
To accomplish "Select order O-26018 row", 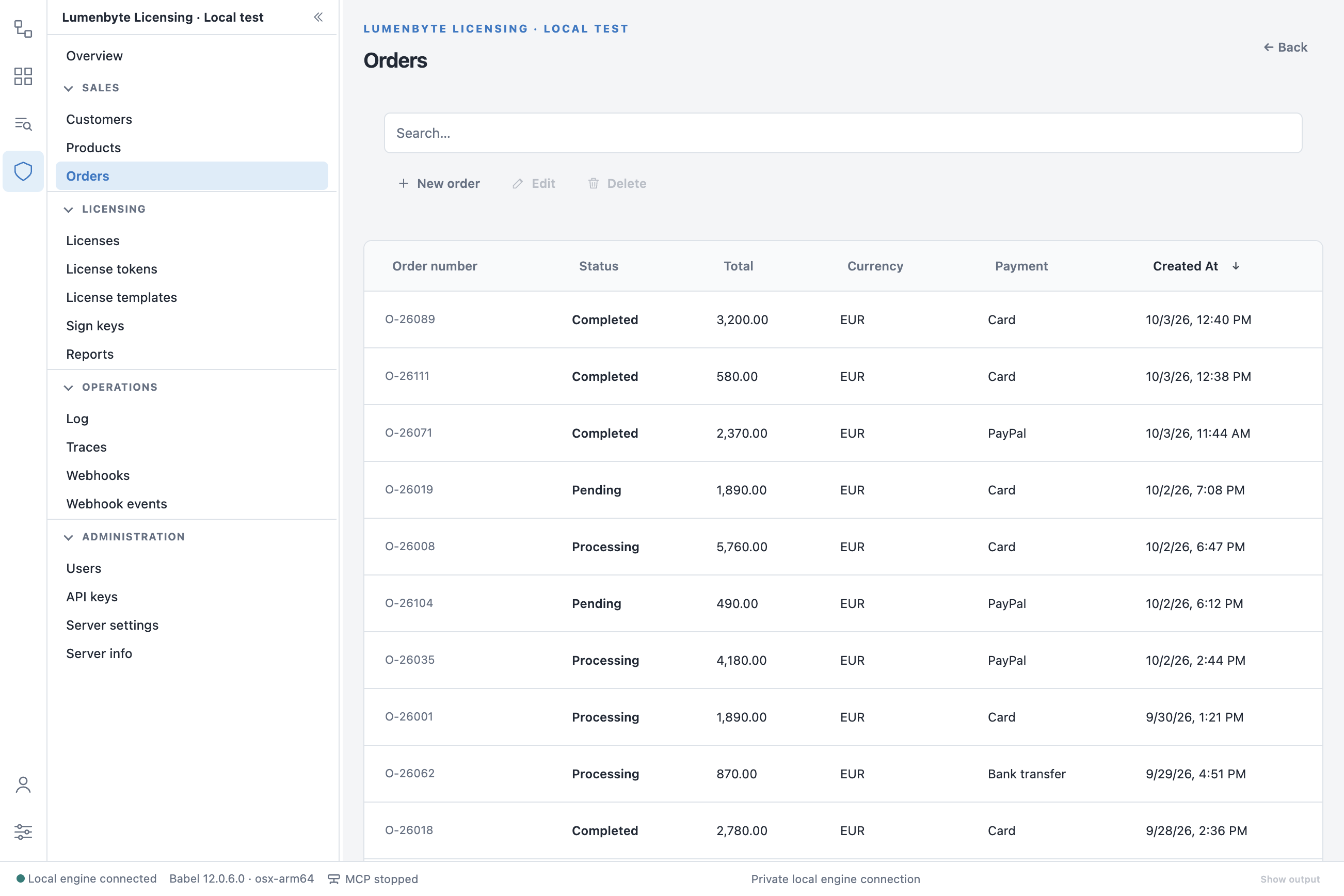I will [843, 830].
